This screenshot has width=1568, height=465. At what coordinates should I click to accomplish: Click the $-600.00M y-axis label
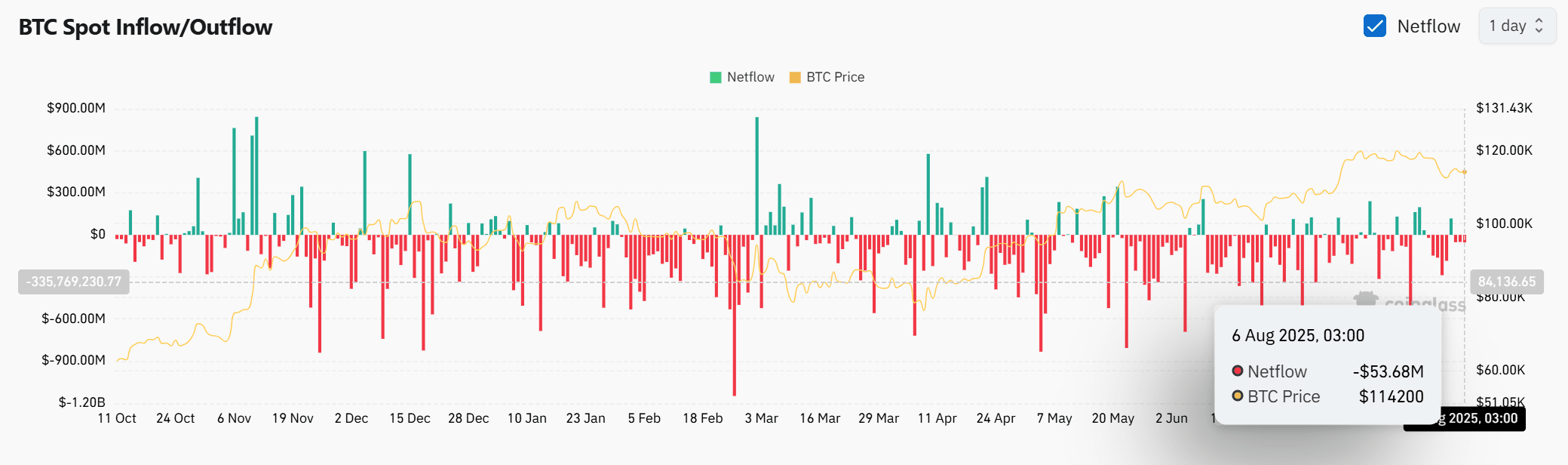74,319
